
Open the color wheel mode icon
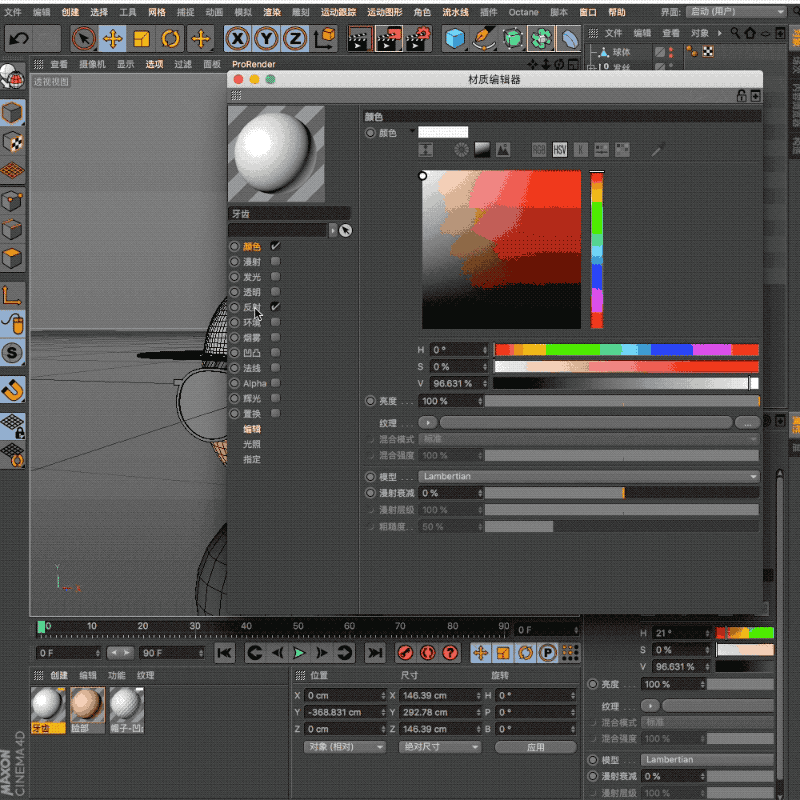pos(461,150)
